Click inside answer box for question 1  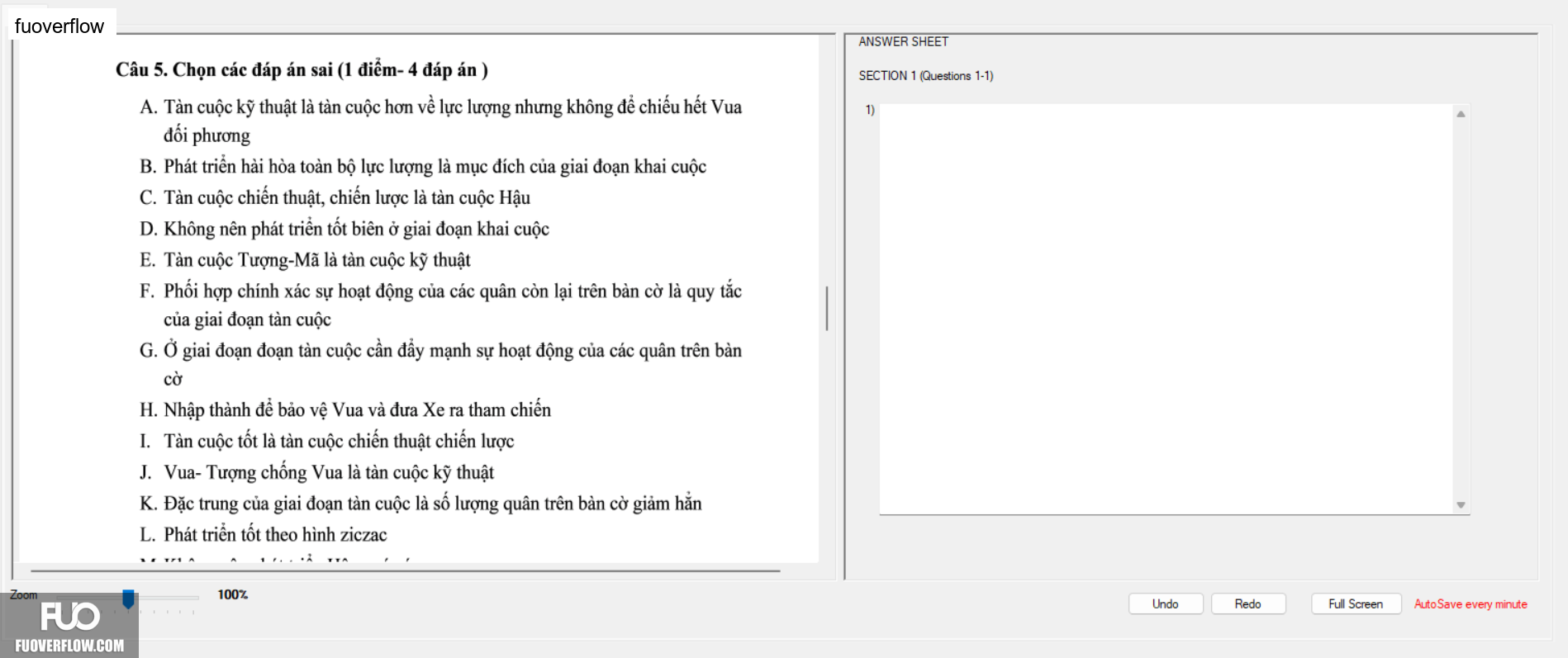click(x=1166, y=309)
